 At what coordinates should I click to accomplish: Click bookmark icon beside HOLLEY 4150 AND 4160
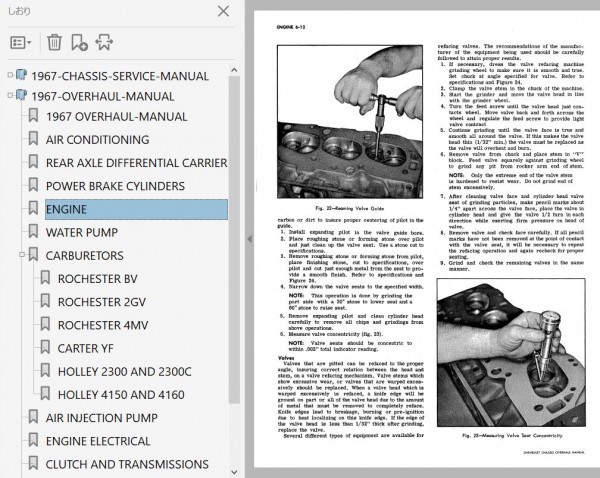click(45, 393)
